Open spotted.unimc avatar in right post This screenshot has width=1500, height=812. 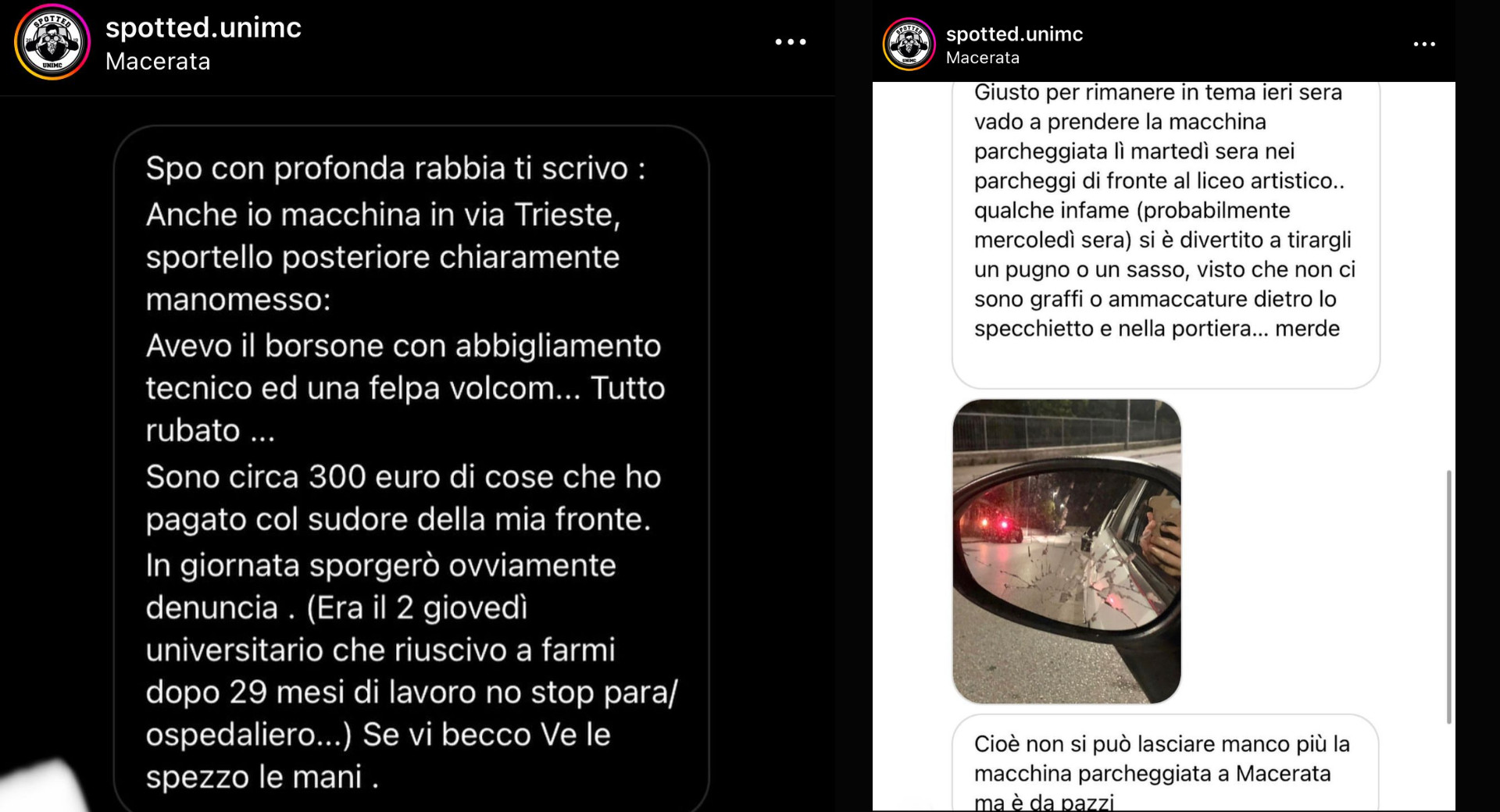(x=909, y=44)
